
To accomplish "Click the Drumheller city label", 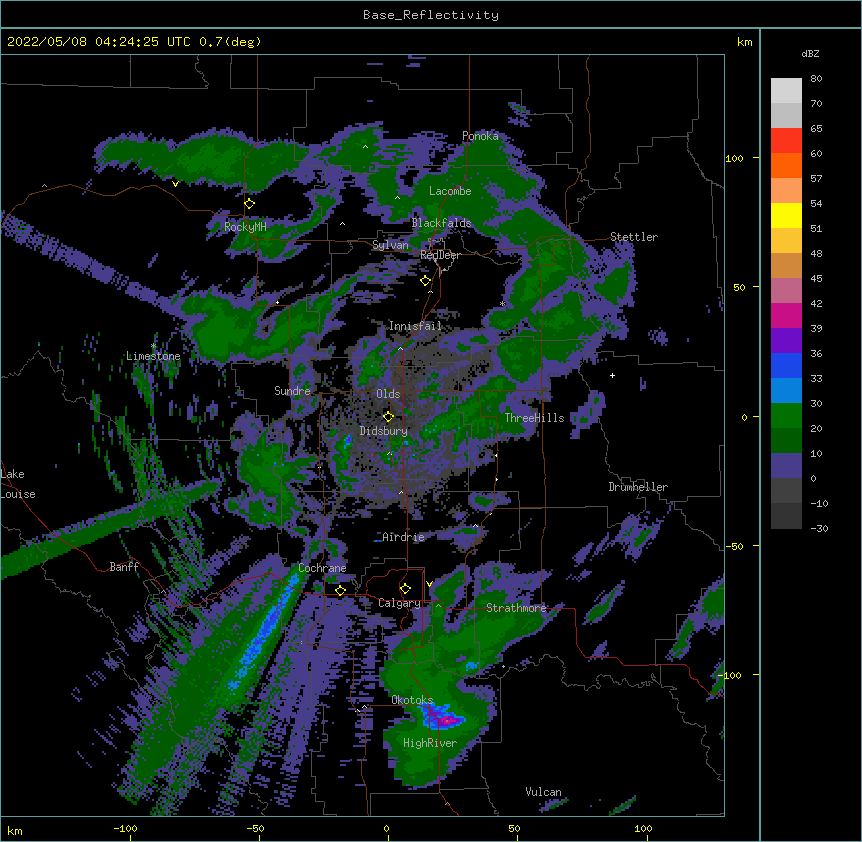I will click(x=638, y=487).
